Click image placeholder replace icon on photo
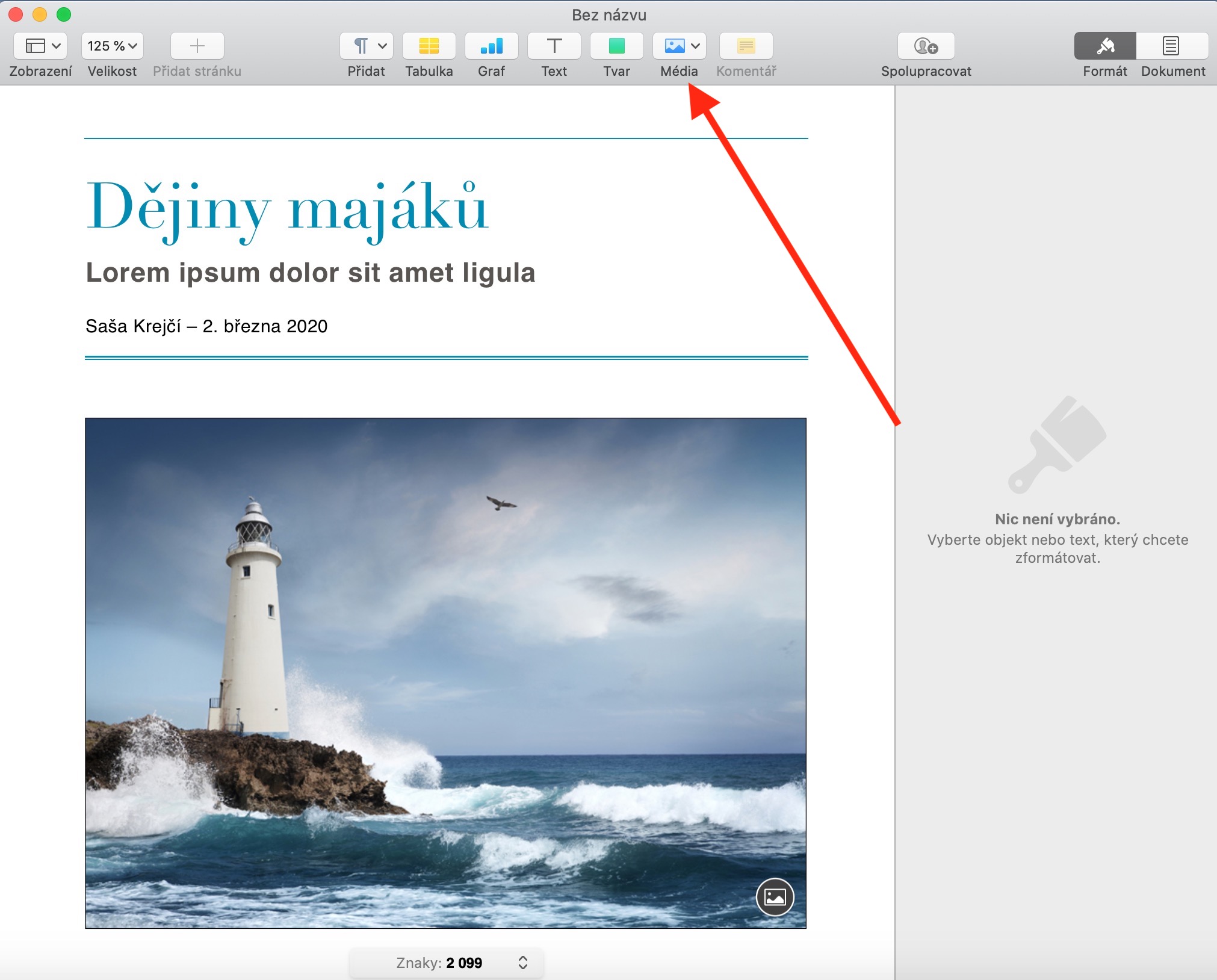Screen dimensions: 1217x980 [x=775, y=897]
